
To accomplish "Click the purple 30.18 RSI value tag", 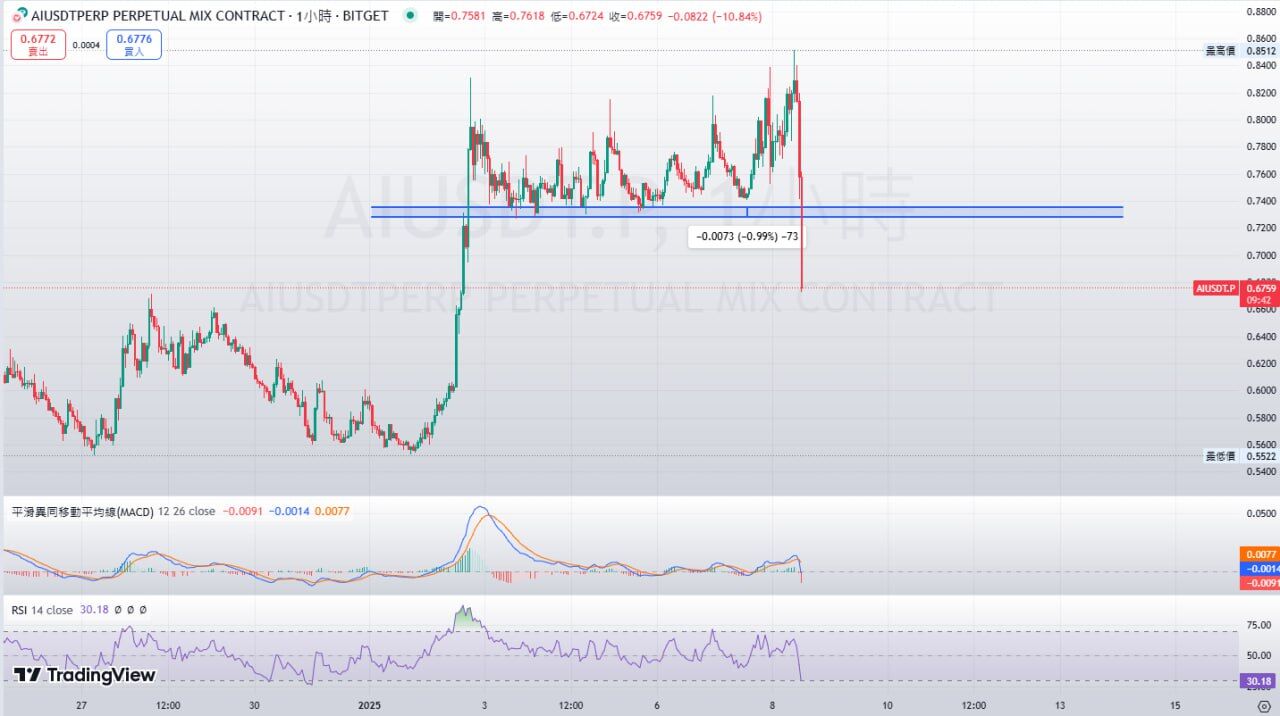I will point(1259,681).
